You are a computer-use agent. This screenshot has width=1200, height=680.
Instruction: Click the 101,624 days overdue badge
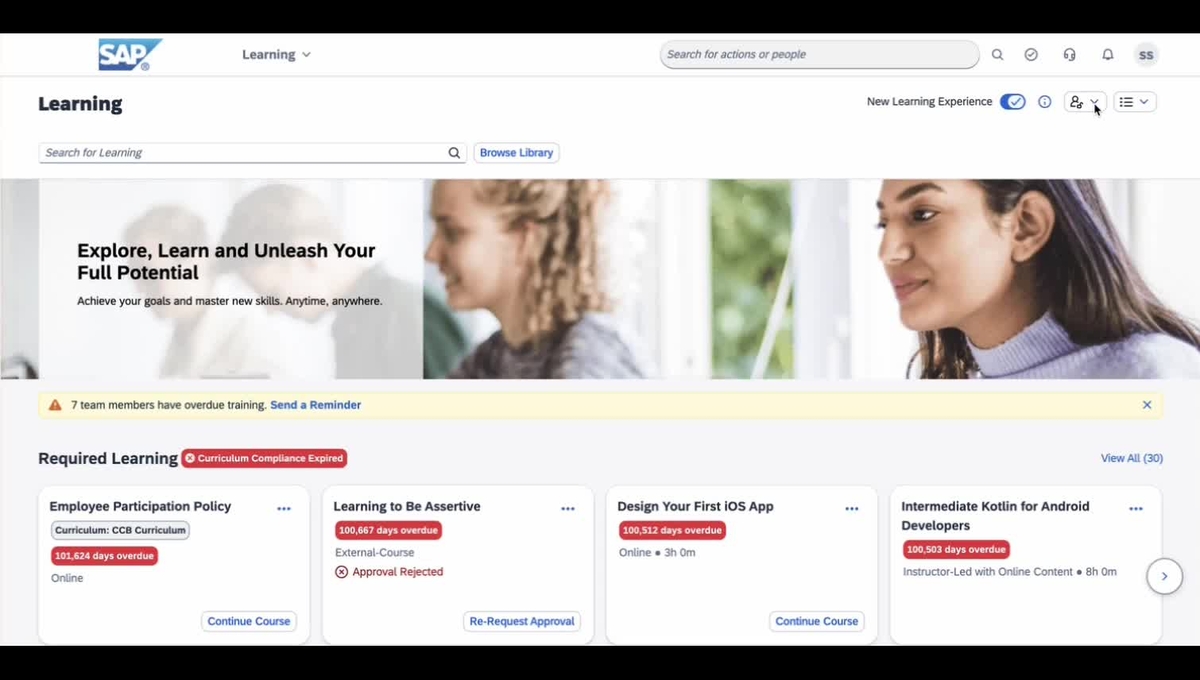[104, 556]
